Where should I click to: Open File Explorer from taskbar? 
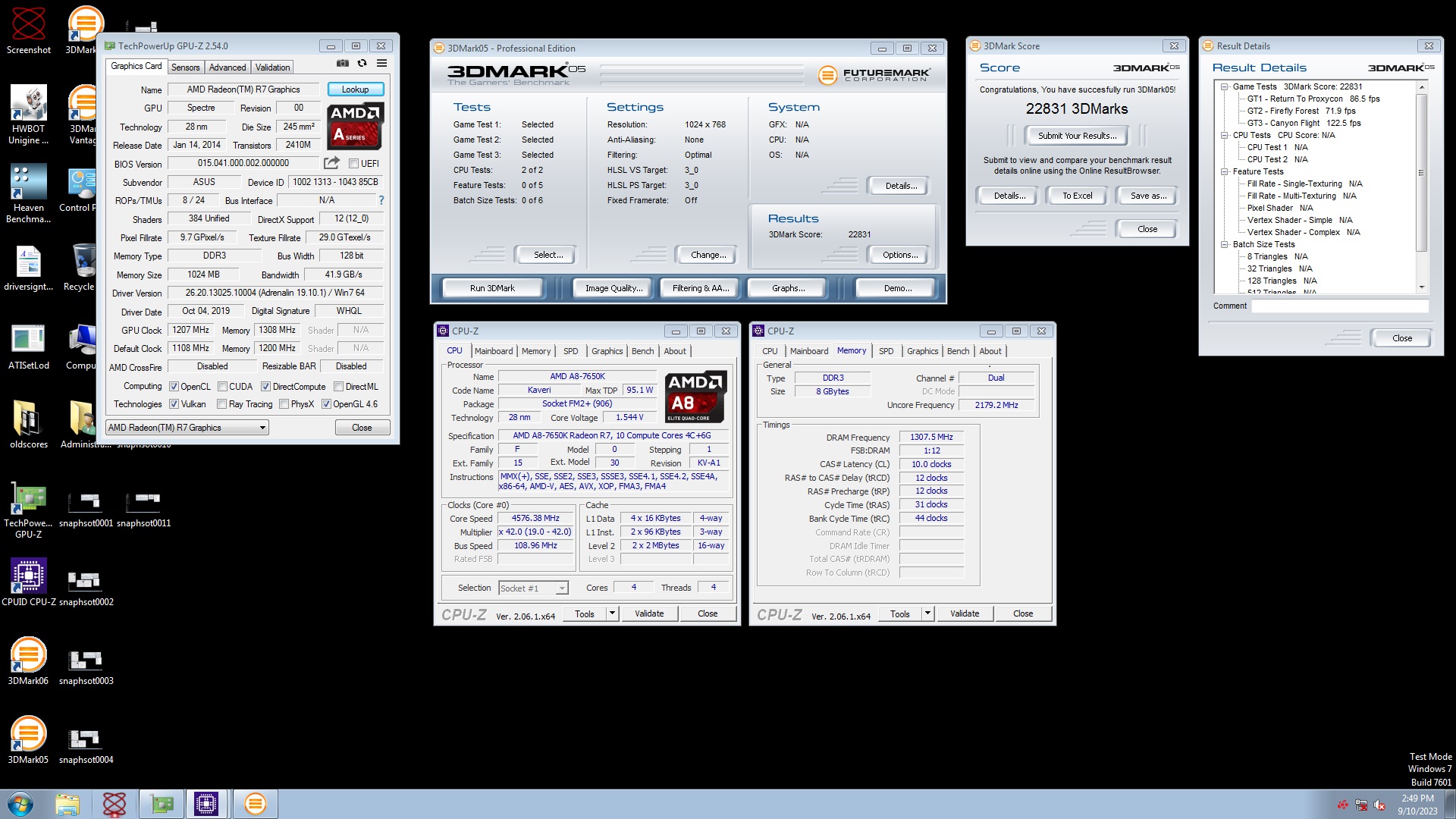(x=67, y=804)
